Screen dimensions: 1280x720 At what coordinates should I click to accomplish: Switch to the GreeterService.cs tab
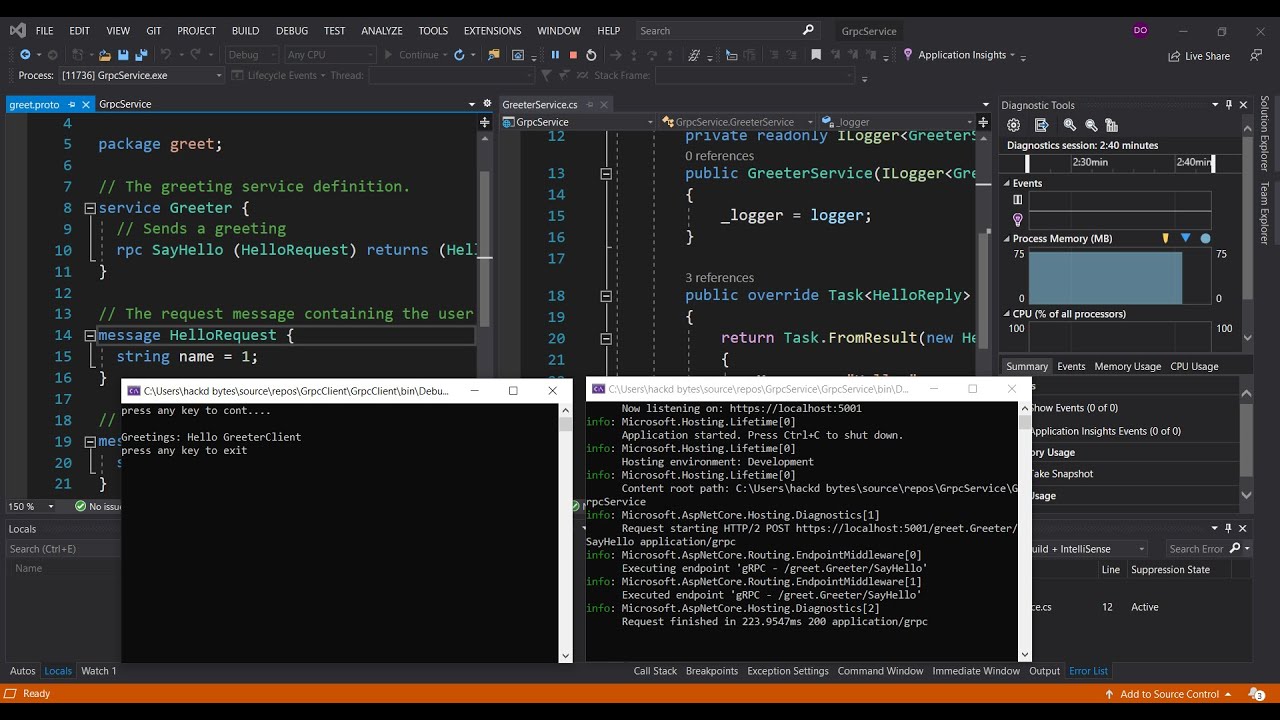(540, 104)
